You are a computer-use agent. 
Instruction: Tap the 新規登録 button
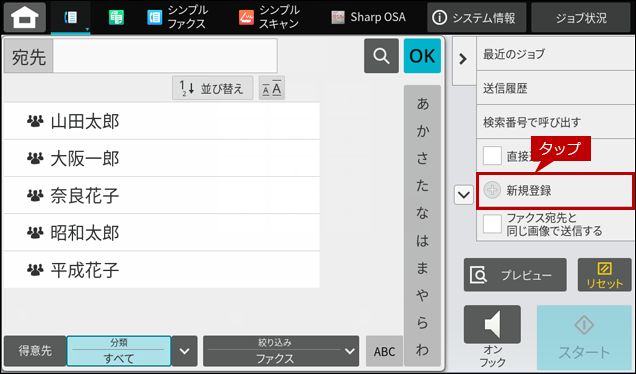tap(555, 191)
